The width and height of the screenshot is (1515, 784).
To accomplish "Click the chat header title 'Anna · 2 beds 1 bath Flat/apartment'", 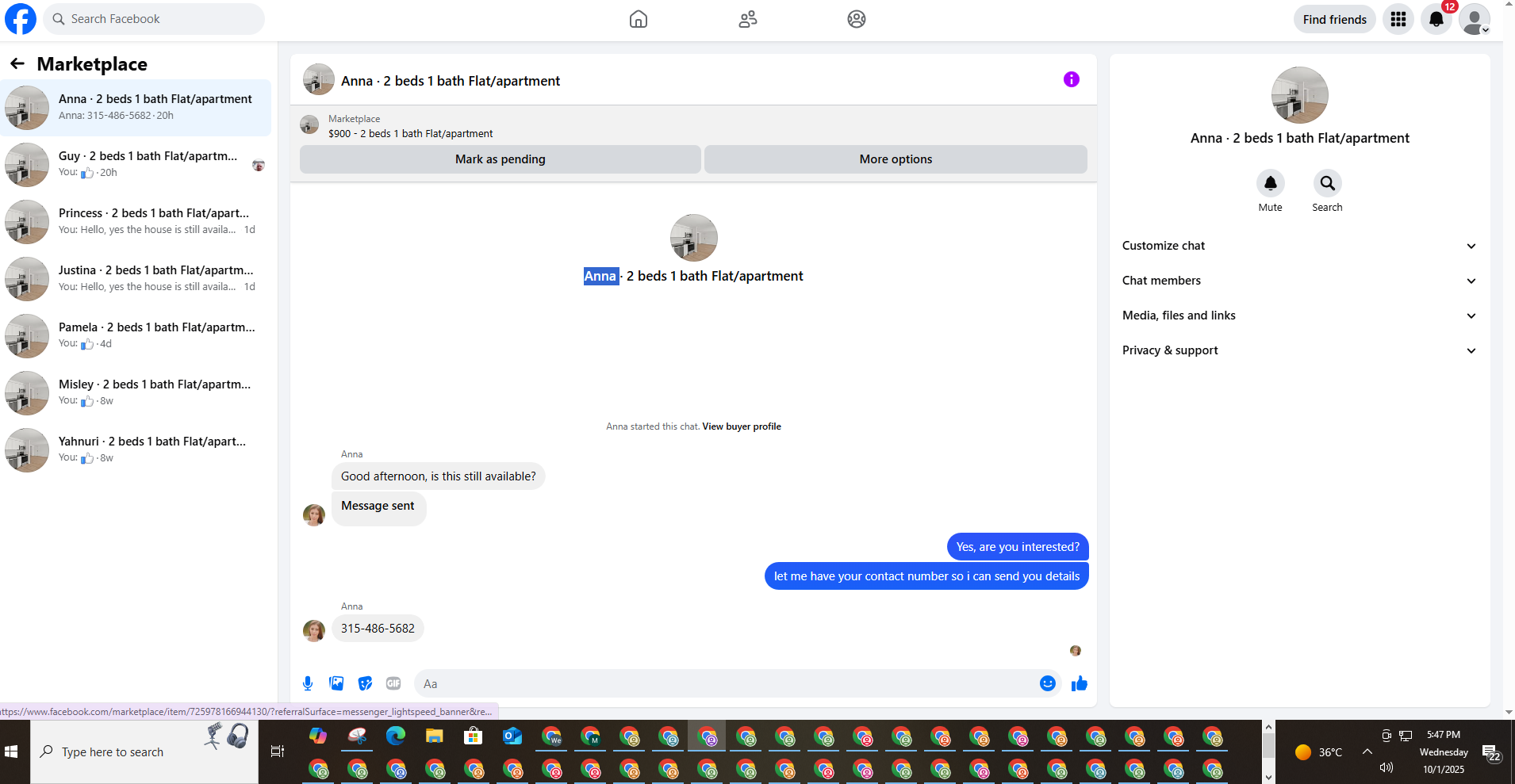I will coord(451,81).
